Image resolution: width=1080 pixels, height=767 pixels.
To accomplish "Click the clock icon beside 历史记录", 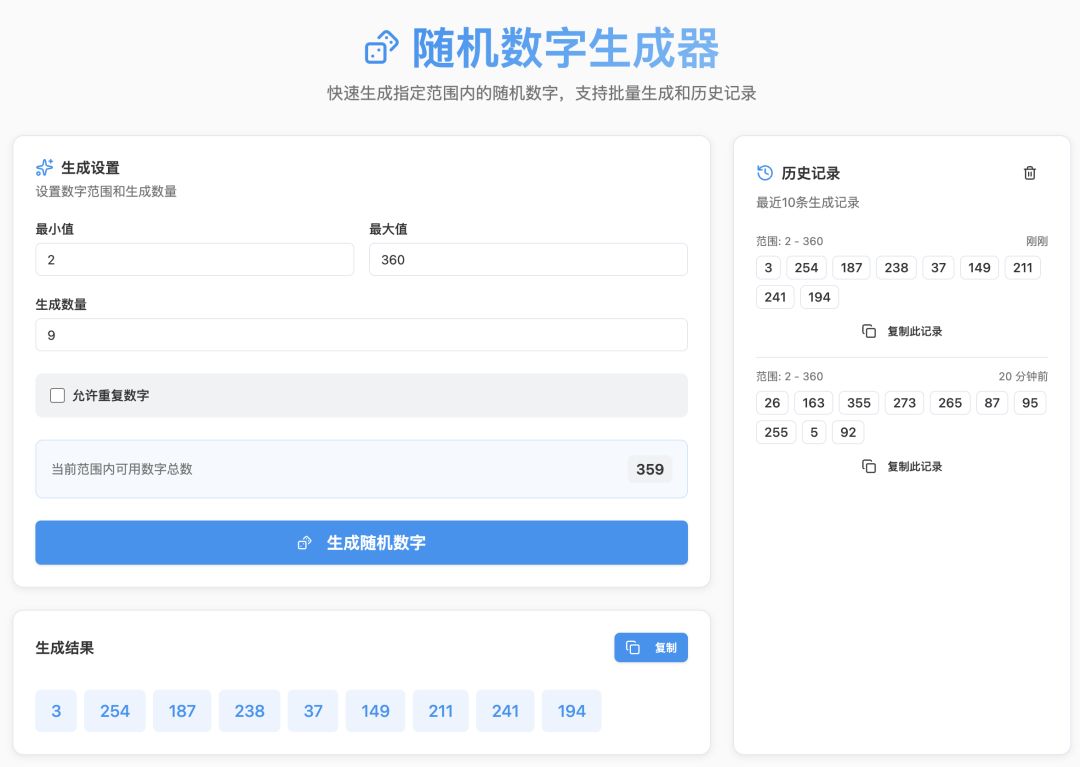I will (x=765, y=173).
